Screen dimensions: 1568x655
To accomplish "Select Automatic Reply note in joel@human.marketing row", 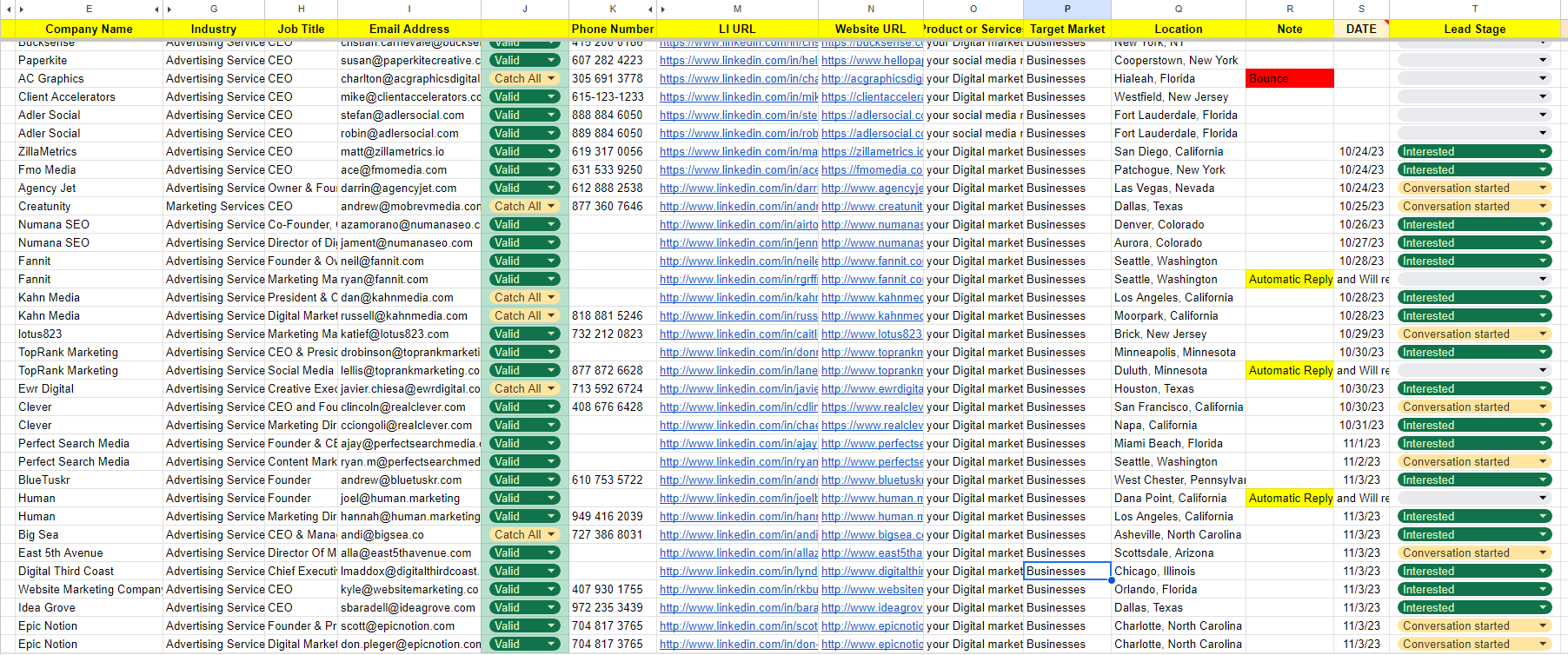I will click(x=1290, y=498).
